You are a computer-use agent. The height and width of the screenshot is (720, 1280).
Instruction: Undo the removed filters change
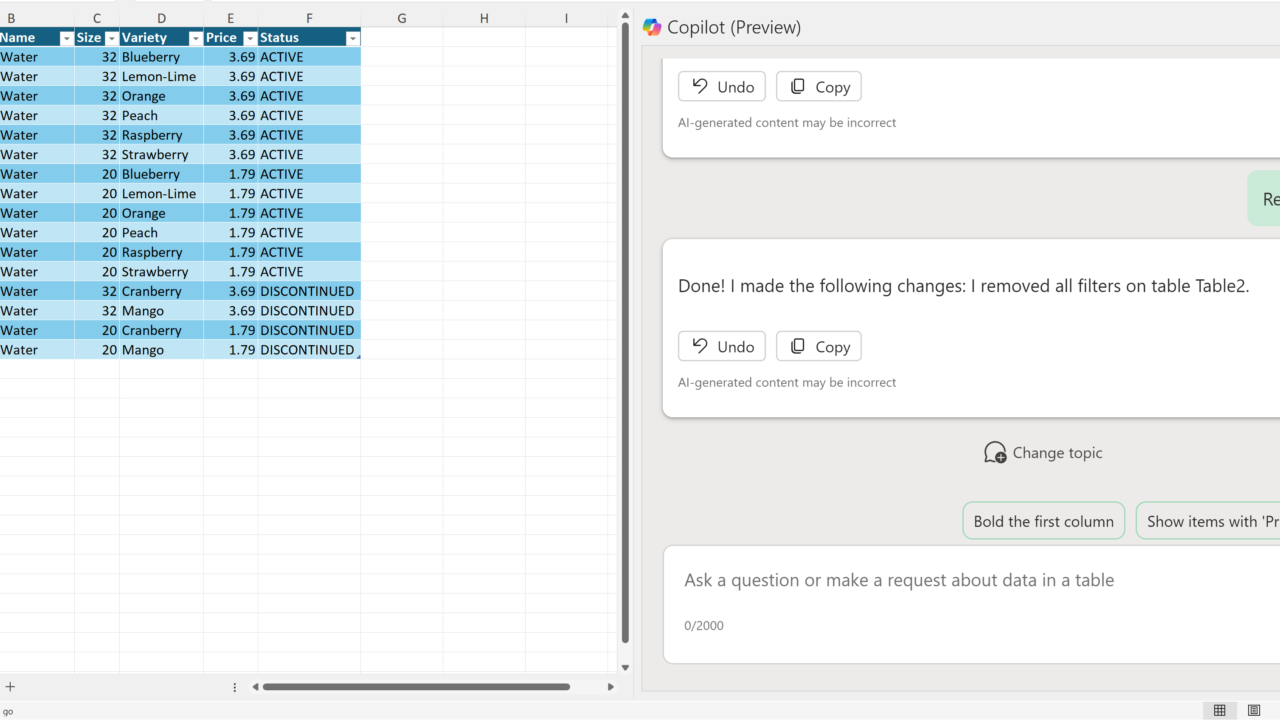722,346
